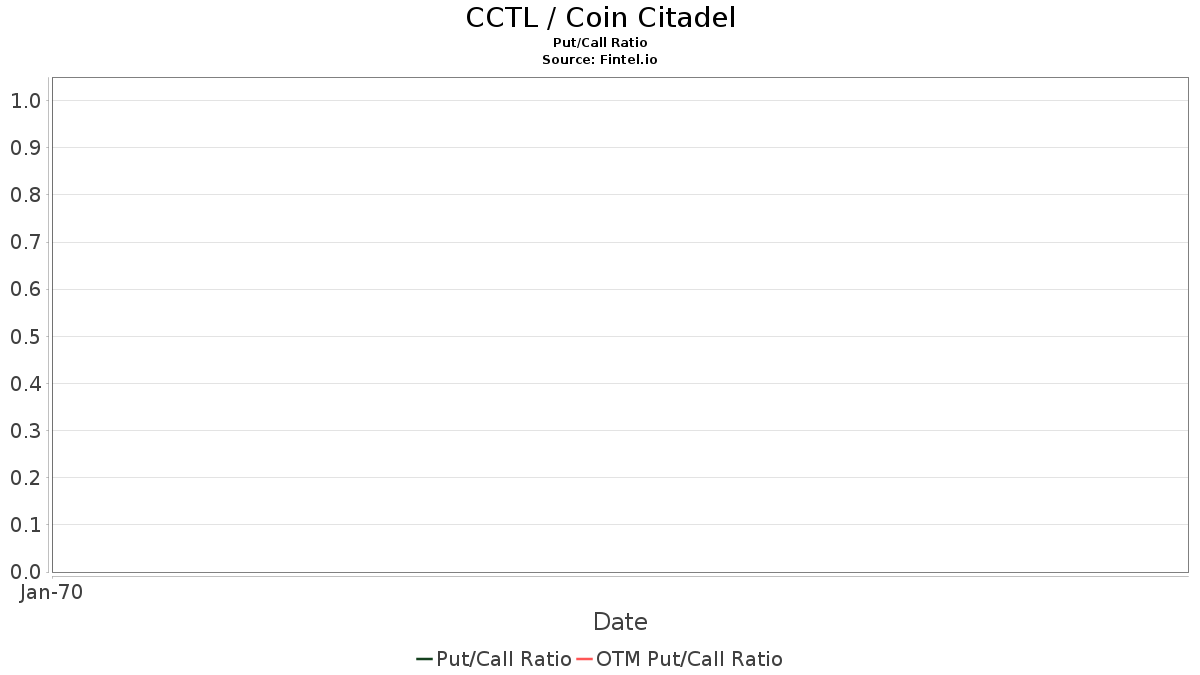Click the Put/Call Ratio subtitle text

pos(600,43)
